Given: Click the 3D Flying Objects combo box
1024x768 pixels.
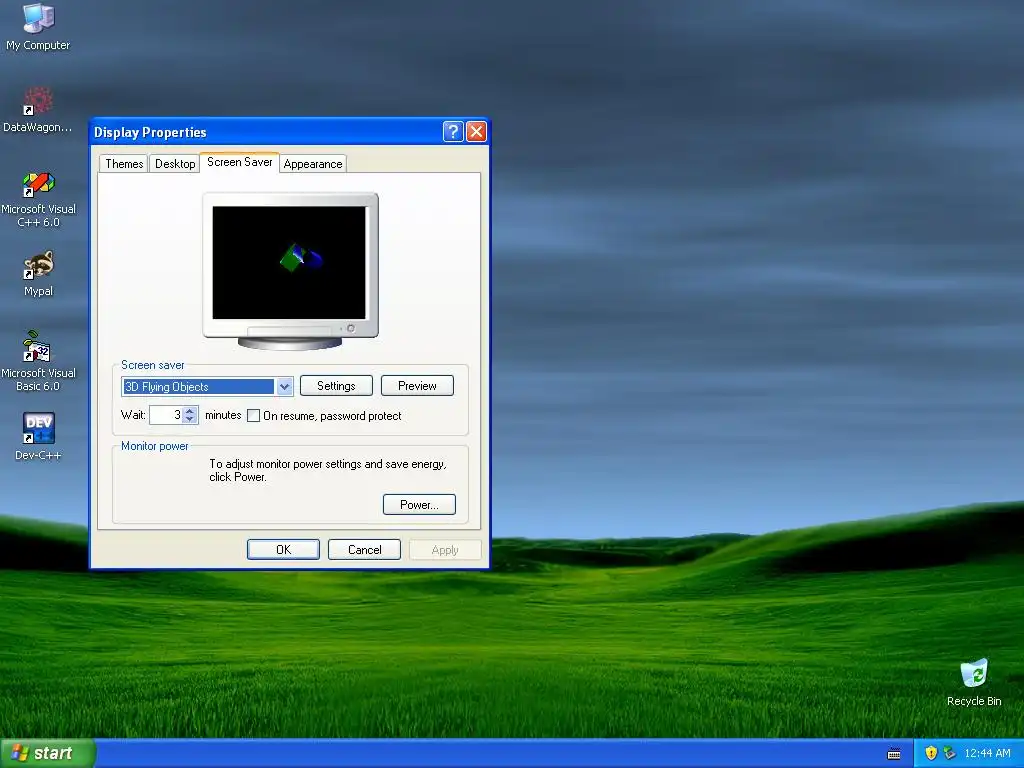Looking at the screenshot, I should point(207,387).
